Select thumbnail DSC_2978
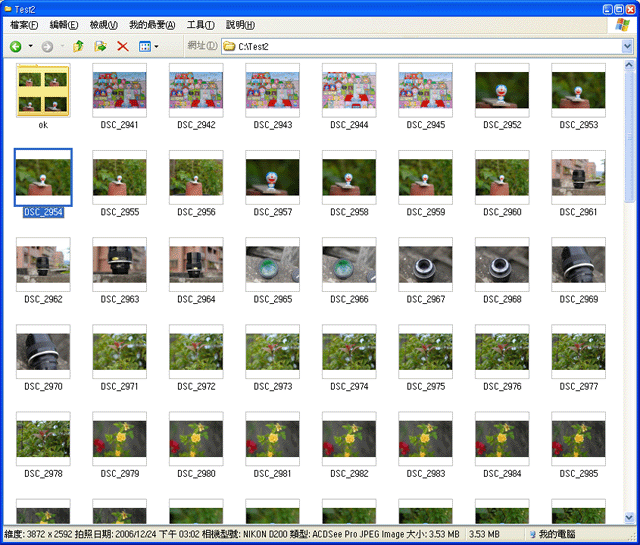640x545 pixels. (x=43, y=439)
